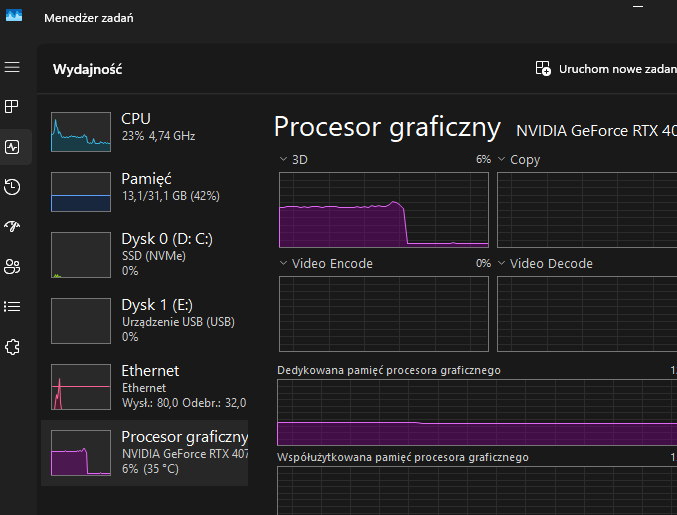Open the App history page icon
Viewport: 677px width, 515px height.
[x=12, y=186]
